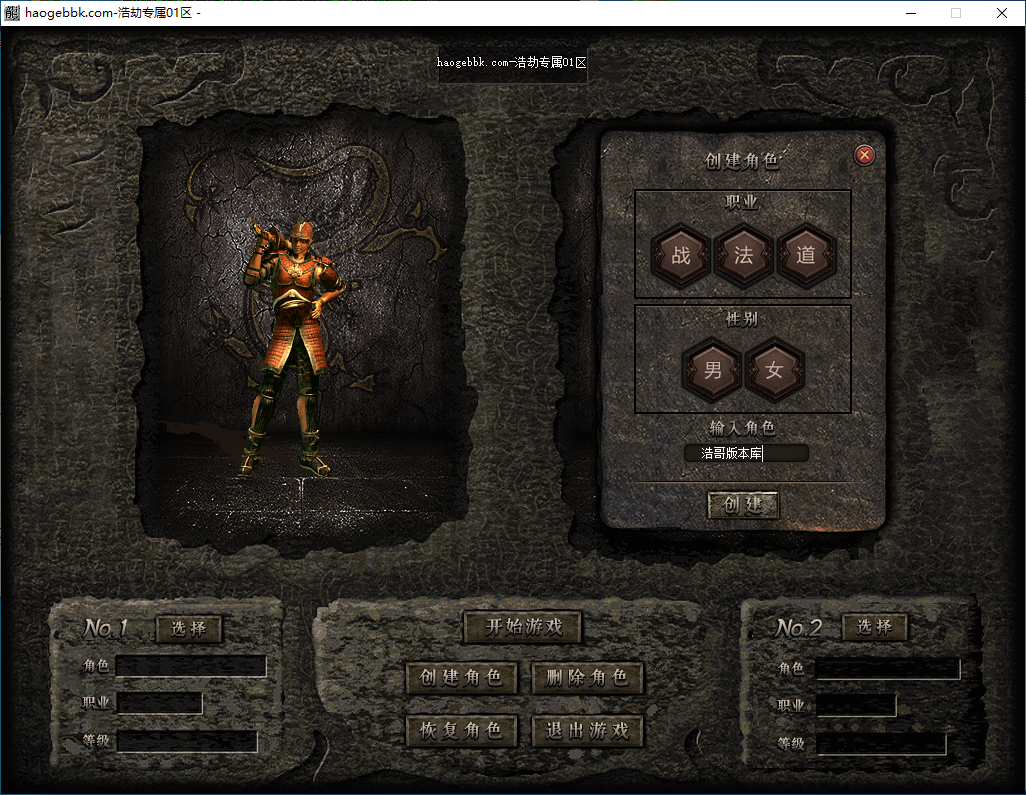1026x795 pixels.
Task: Select the 道 taoist class hexagon
Action: click(806, 255)
